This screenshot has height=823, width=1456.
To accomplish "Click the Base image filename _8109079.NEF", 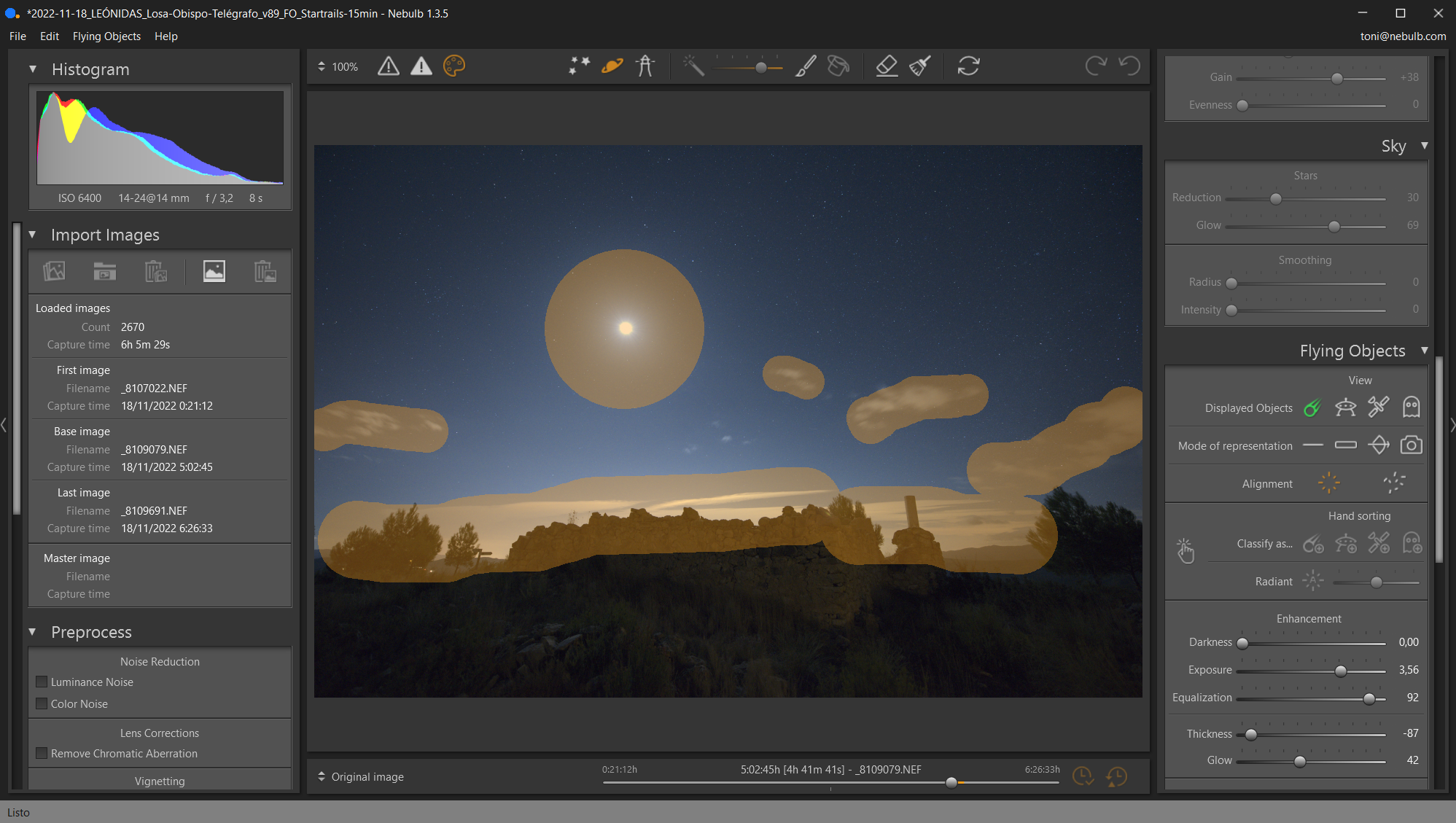I will [x=154, y=449].
